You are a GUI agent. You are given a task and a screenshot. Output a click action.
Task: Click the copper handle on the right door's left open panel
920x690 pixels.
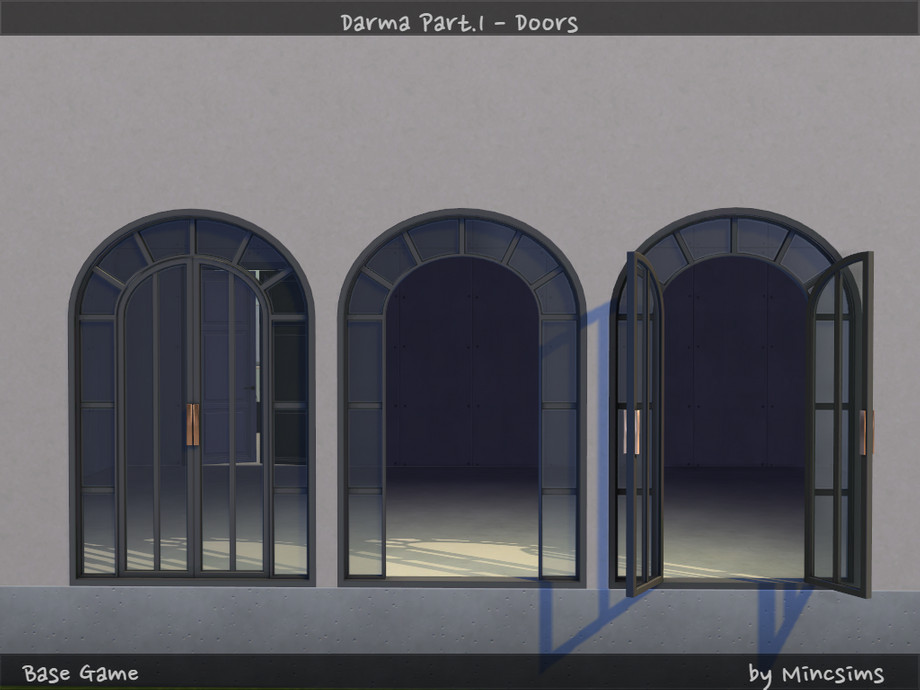tap(634, 431)
